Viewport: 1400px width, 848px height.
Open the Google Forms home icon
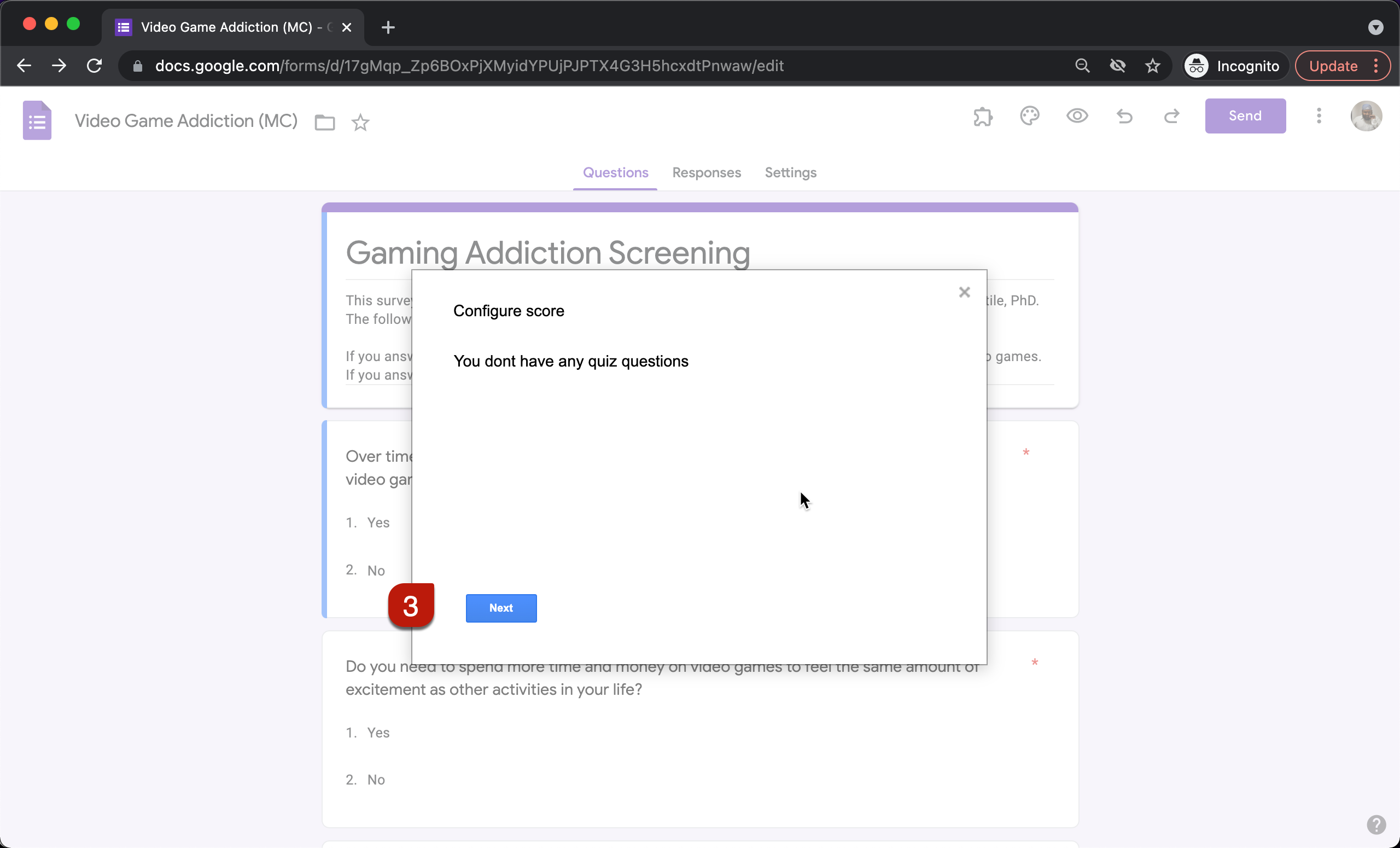coord(37,120)
